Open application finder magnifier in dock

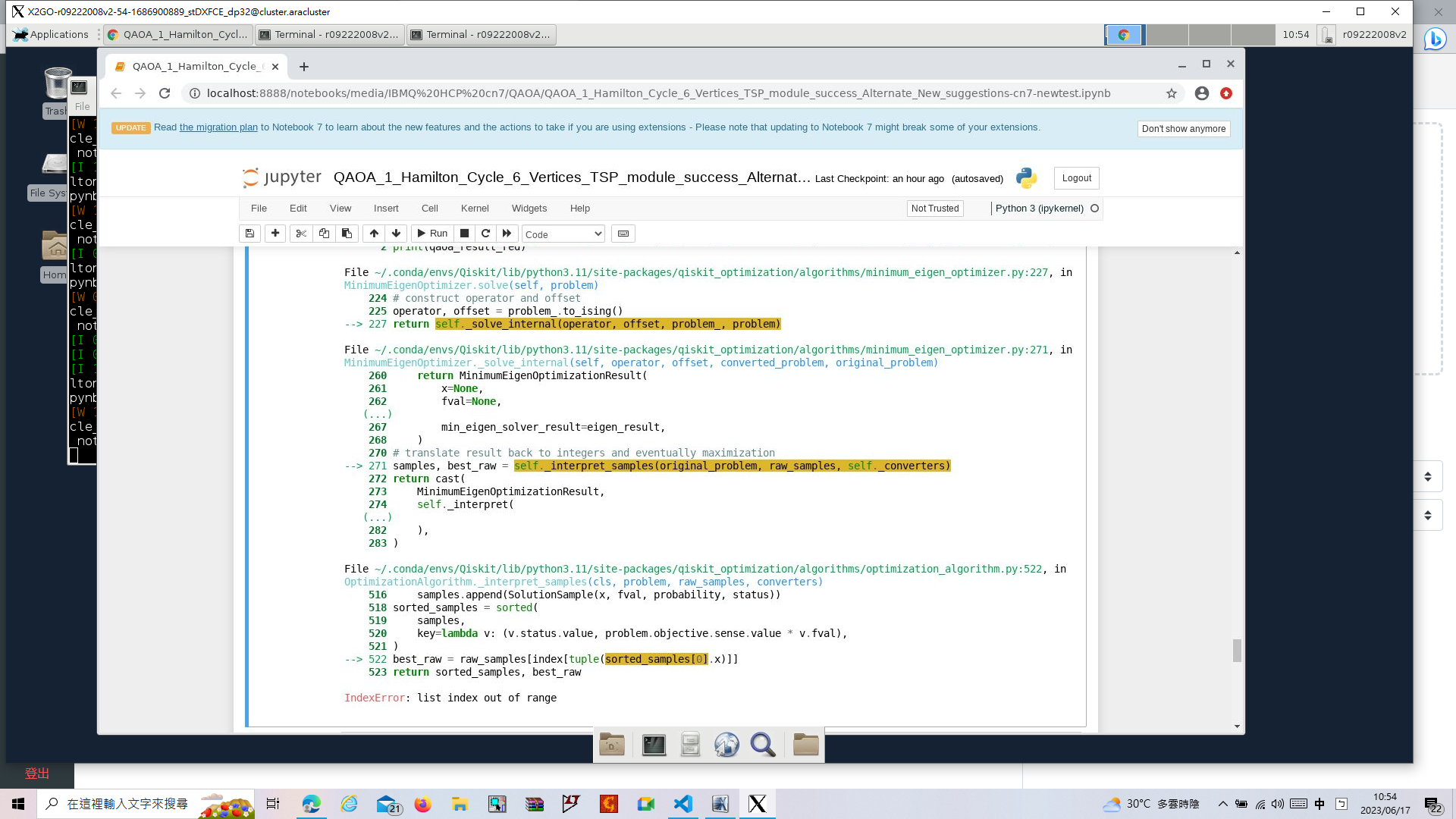click(x=763, y=745)
